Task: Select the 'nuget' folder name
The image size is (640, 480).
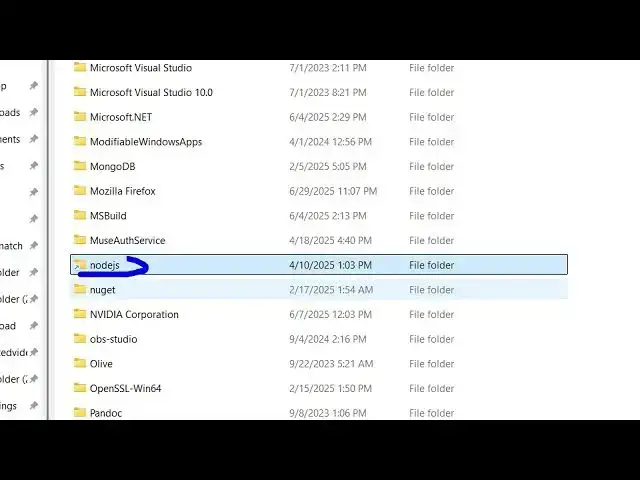Action: click(x=102, y=290)
